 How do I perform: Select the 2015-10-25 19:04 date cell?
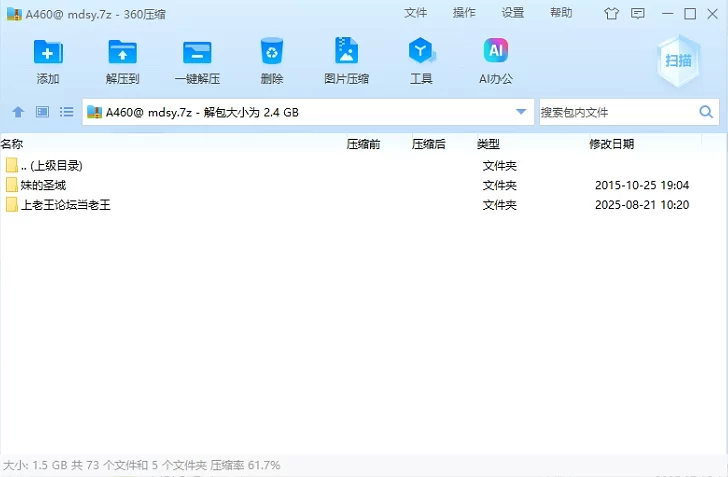click(x=642, y=185)
